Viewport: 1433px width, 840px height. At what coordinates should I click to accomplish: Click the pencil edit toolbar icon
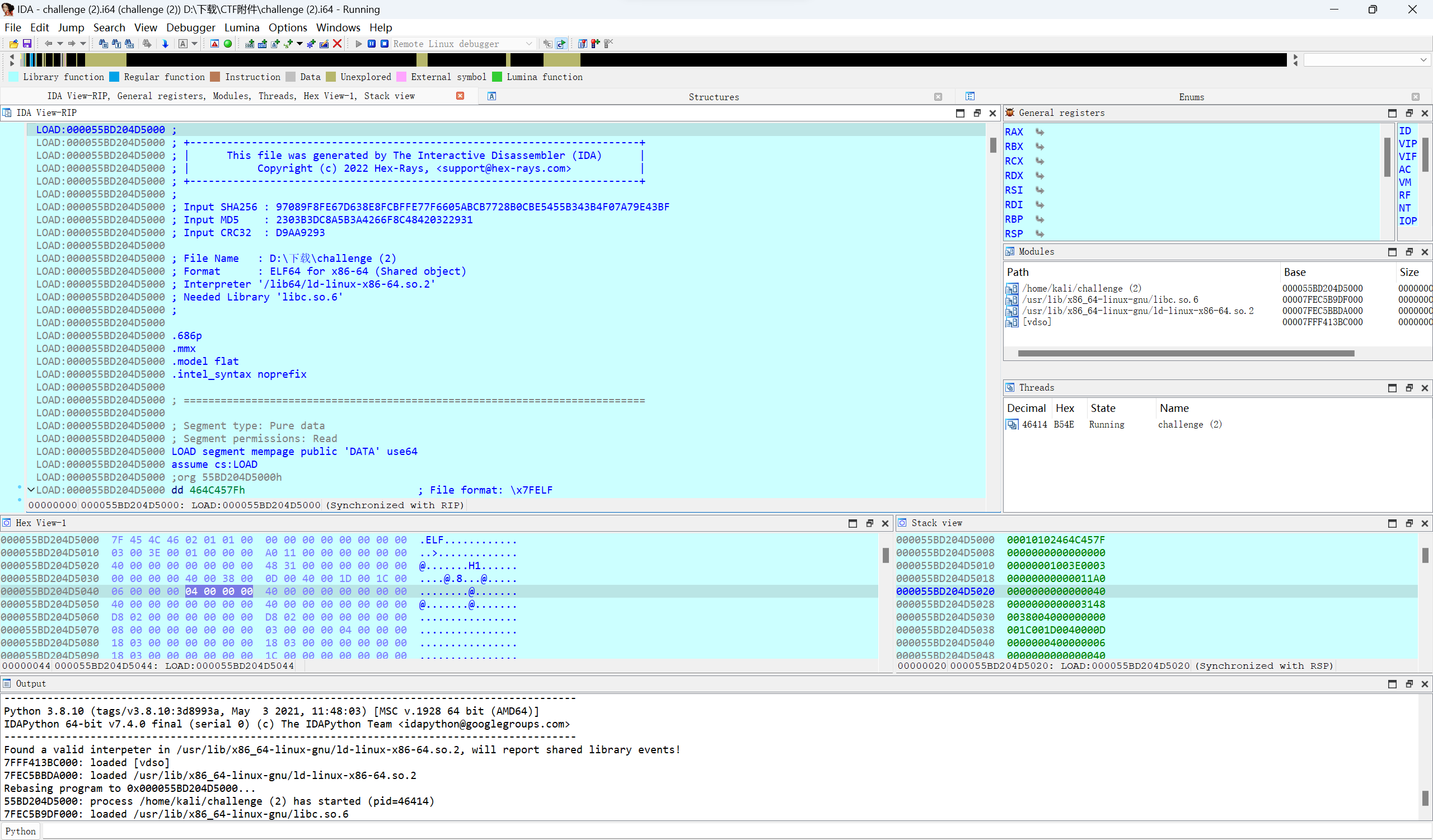(x=324, y=44)
